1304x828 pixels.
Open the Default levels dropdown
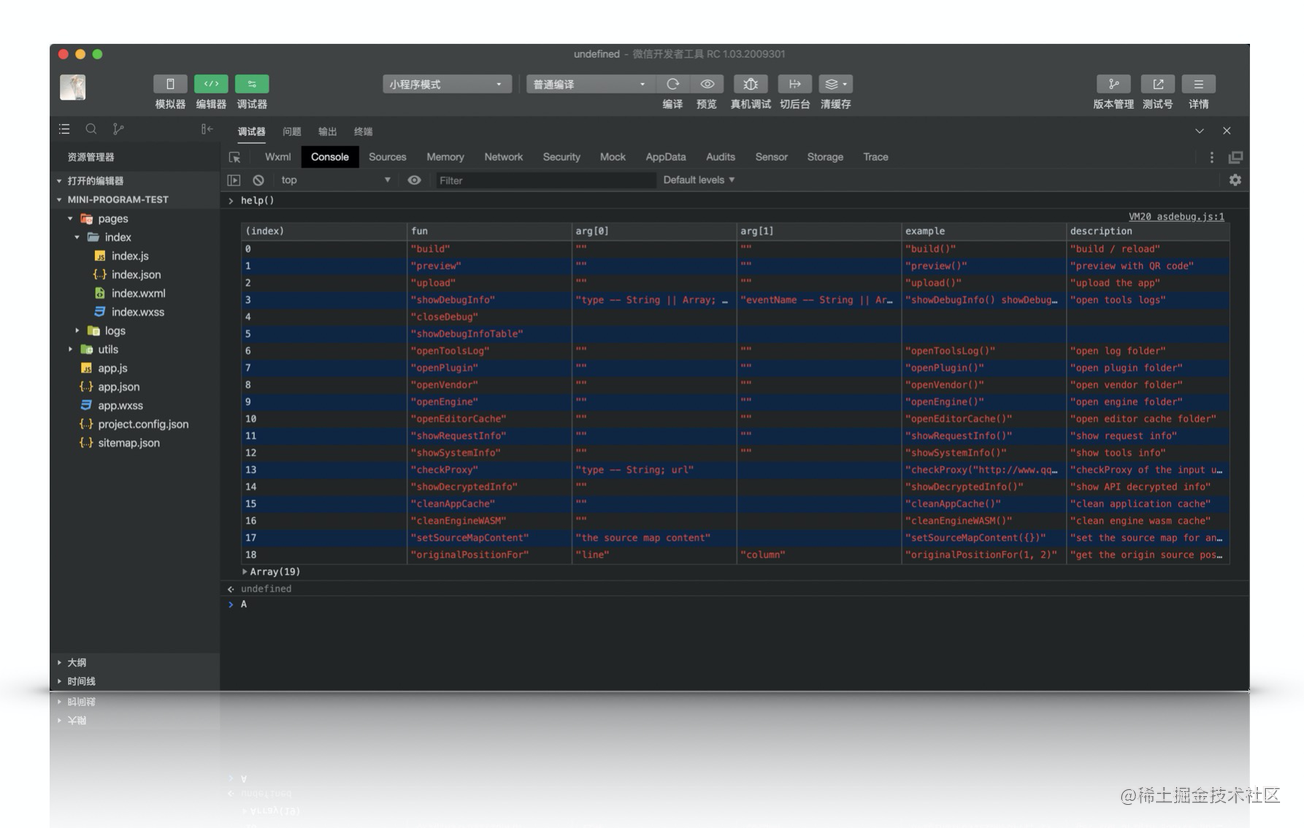[699, 180]
